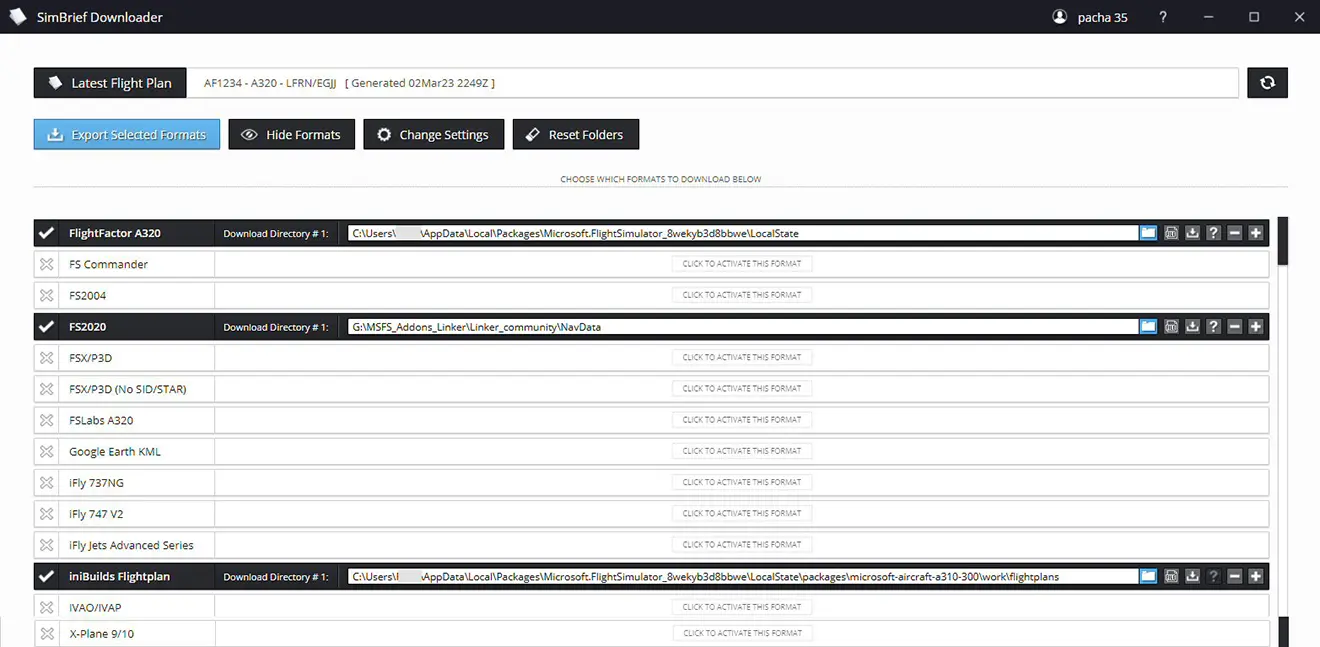
Task: Click the iFly Jets Advanced Series label
Action: point(131,545)
